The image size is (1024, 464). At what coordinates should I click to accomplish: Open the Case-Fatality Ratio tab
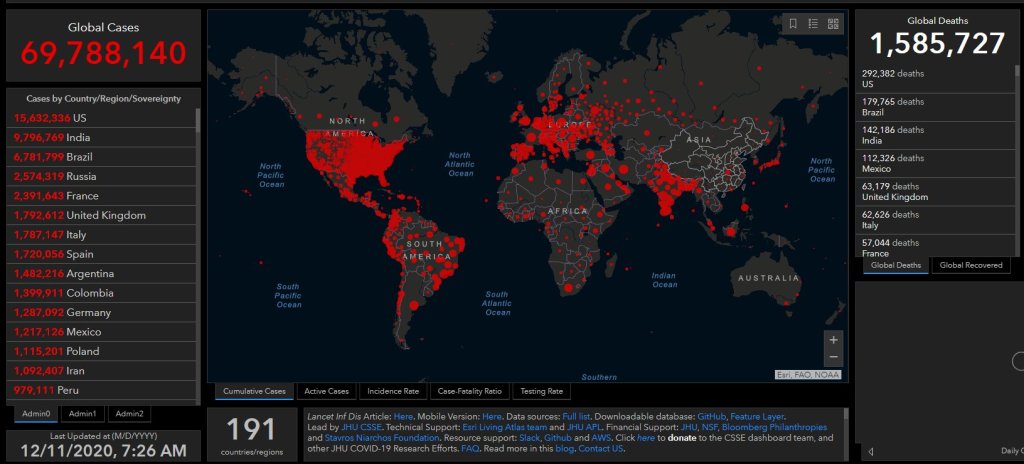point(469,391)
